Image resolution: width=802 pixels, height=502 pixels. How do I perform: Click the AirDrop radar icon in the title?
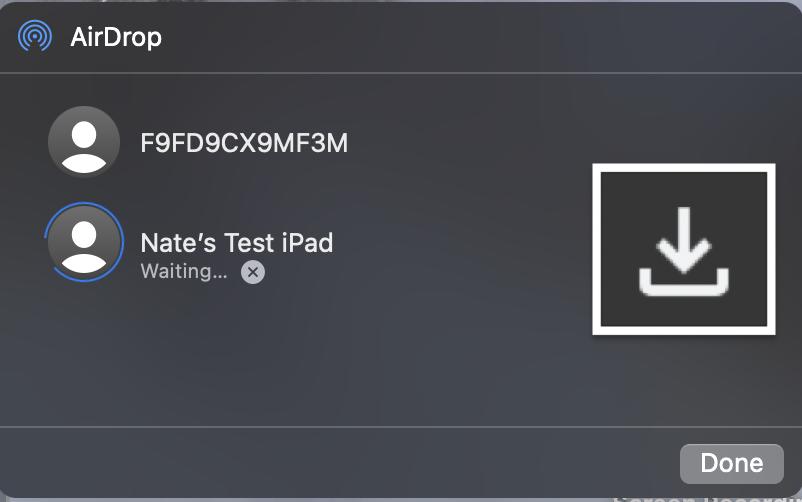pyautogui.click(x=36, y=38)
